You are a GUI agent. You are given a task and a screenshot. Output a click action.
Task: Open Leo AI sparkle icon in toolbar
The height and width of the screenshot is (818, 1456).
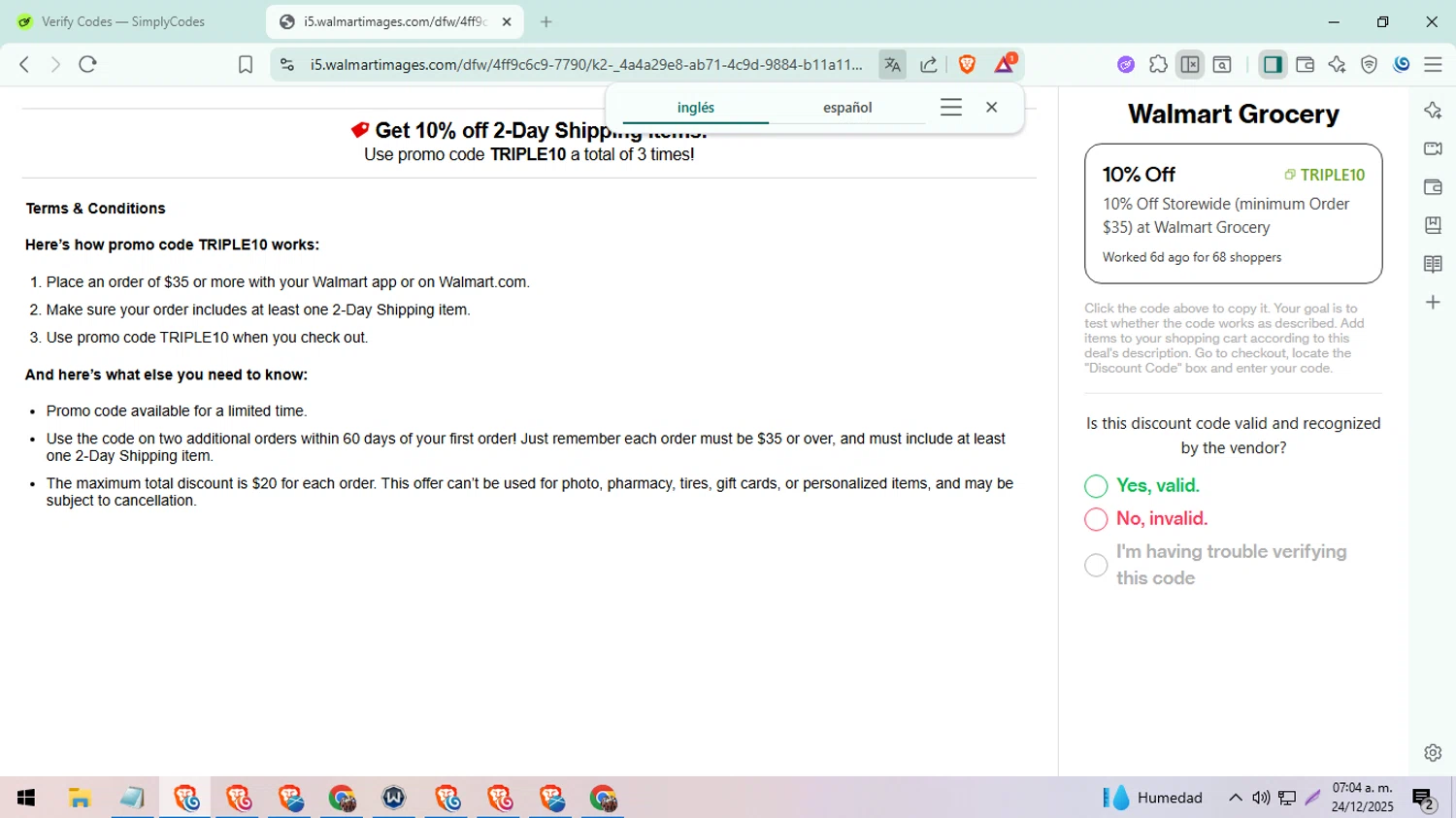pos(1337,64)
